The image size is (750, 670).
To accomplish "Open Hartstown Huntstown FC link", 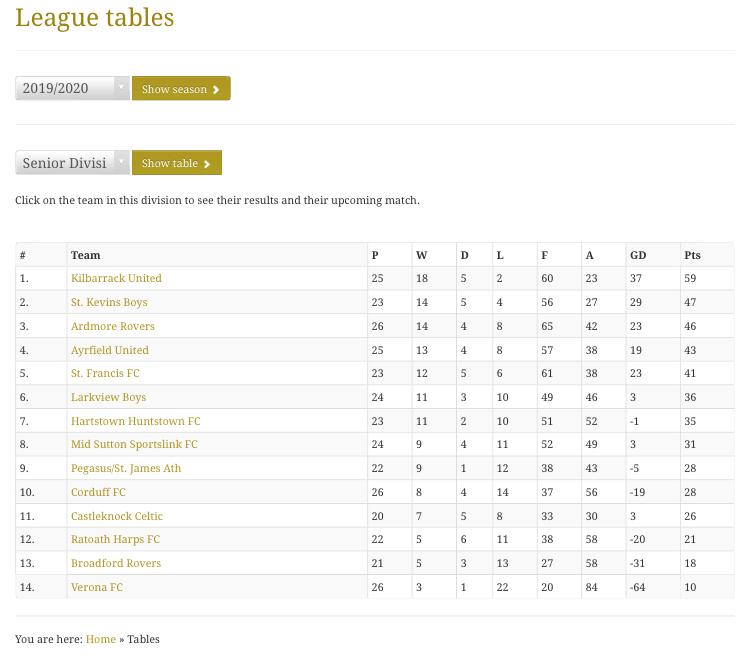I will (135, 421).
